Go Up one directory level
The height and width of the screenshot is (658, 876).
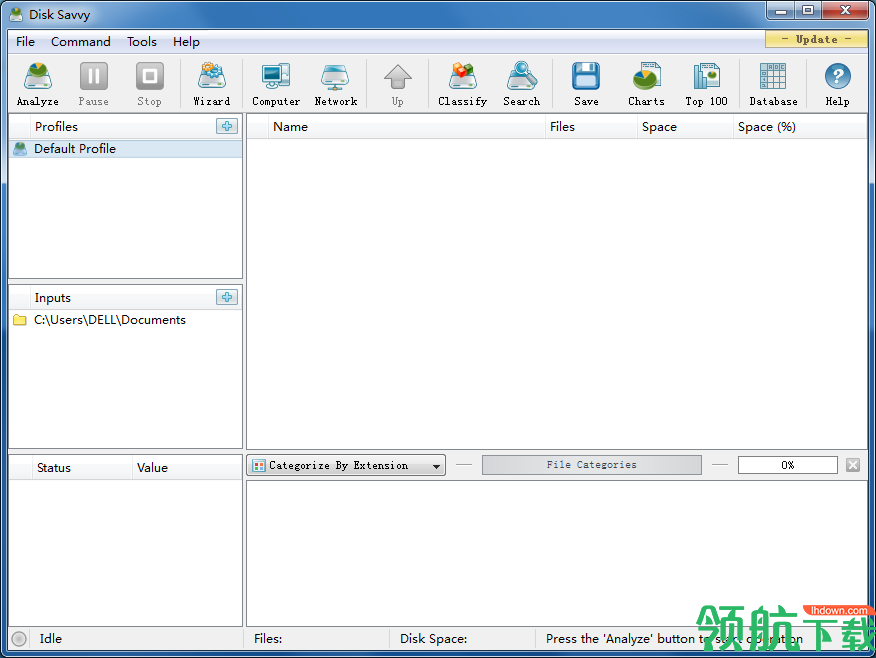(x=397, y=84)
